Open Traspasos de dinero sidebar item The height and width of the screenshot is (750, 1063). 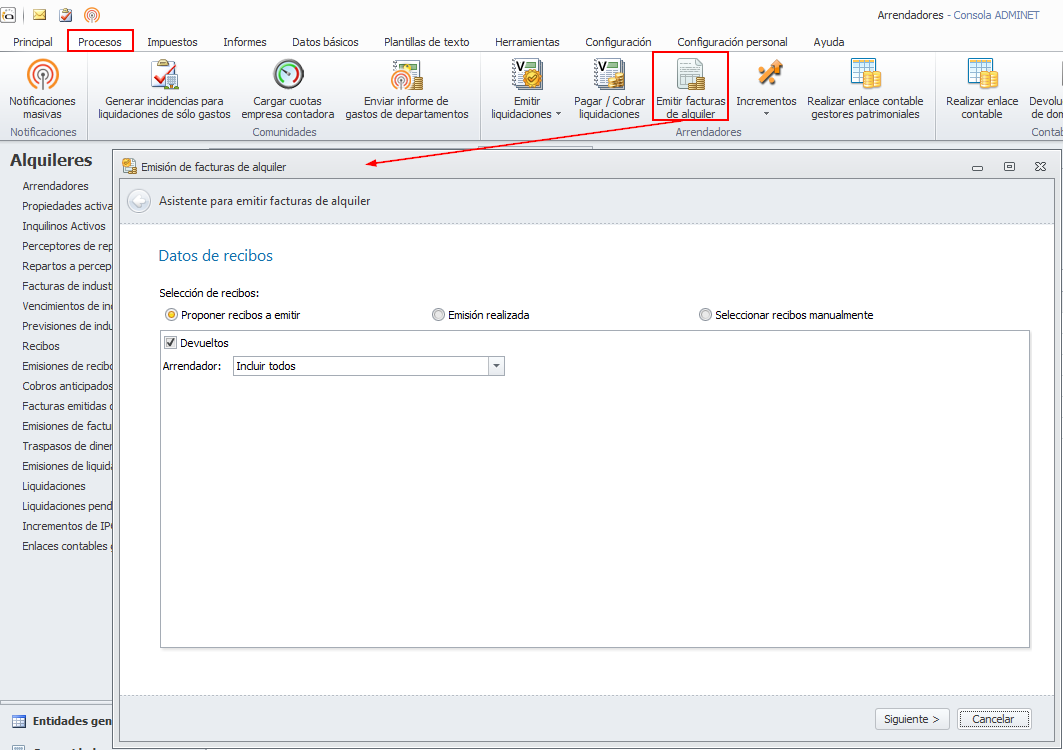tap(67, 446)
